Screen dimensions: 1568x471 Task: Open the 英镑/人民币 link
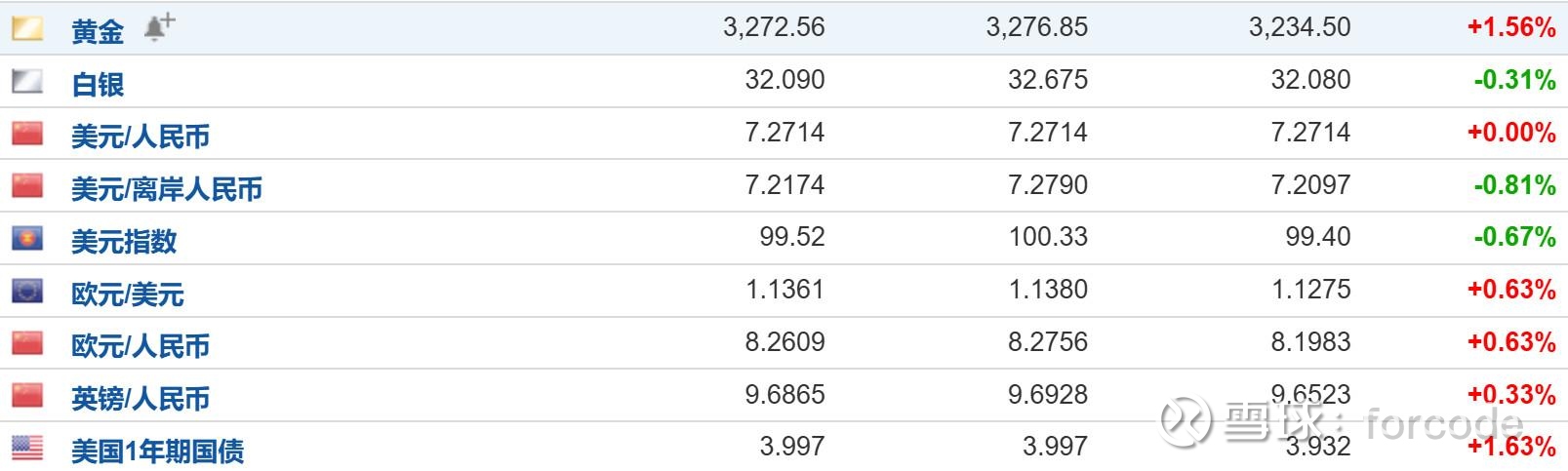pyautogui.click(x=141, y=399)
